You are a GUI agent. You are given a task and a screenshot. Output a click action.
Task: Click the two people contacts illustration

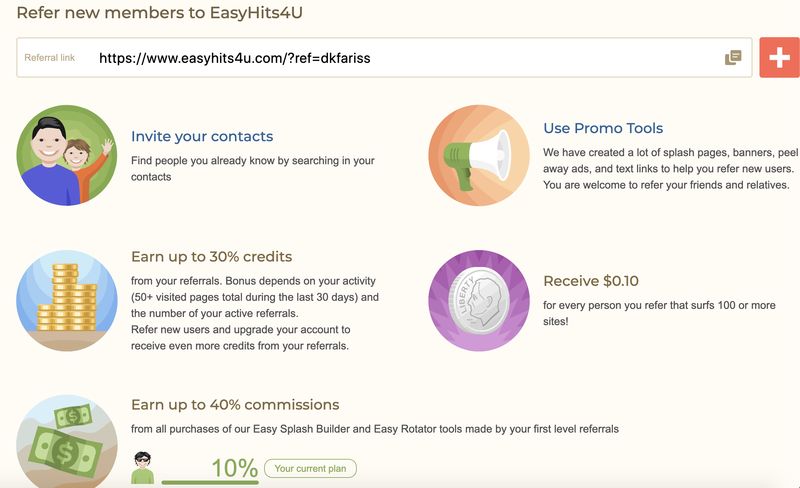(x=67, y=155)
